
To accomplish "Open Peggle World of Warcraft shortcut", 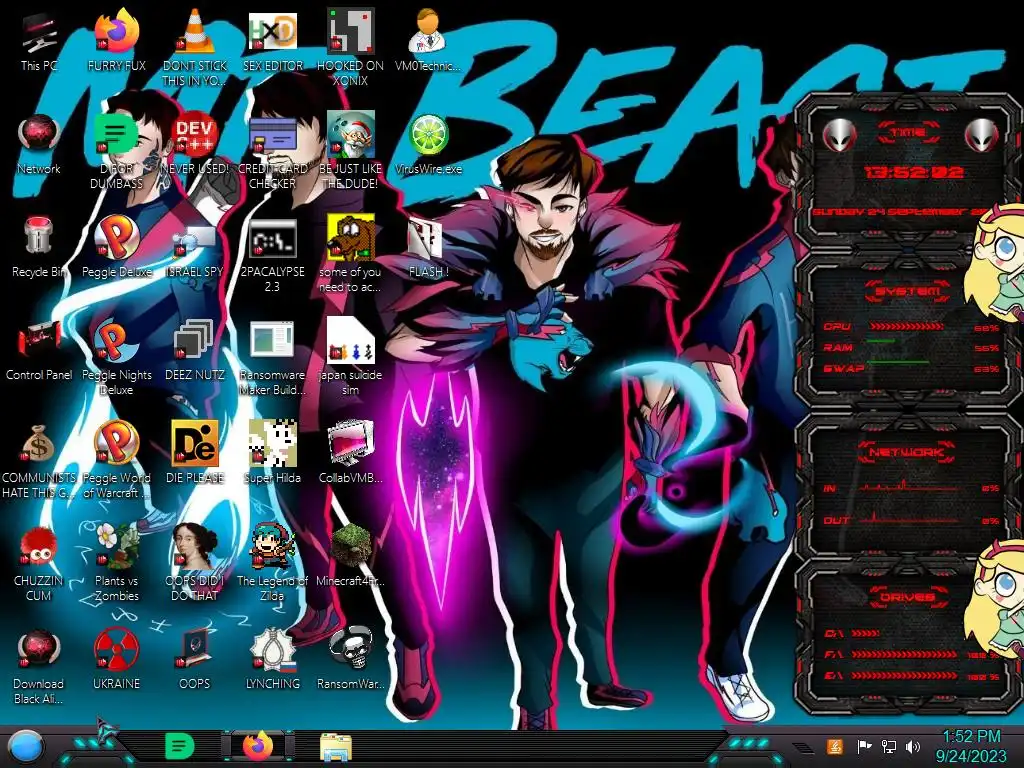I will tap(117, 443).
